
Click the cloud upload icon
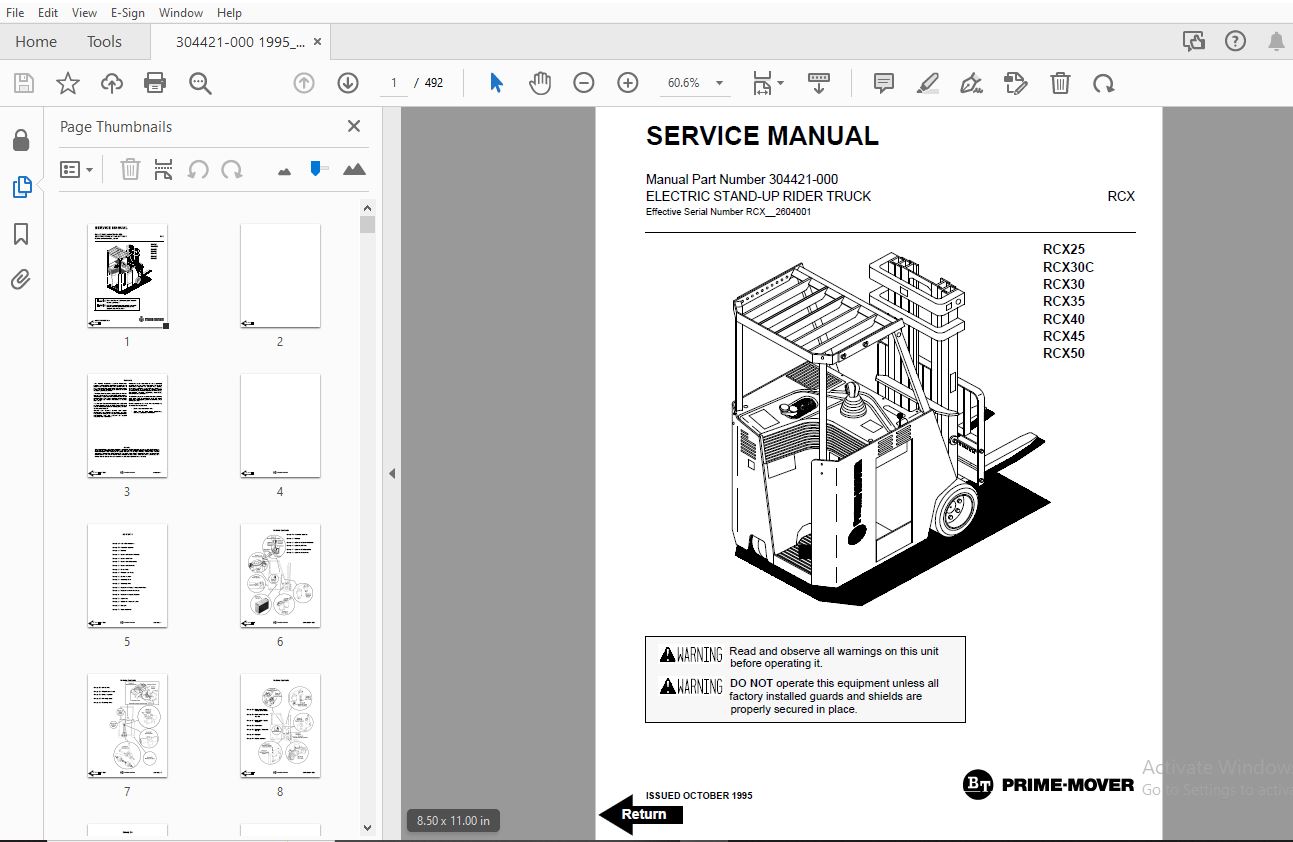coord(112,83)
